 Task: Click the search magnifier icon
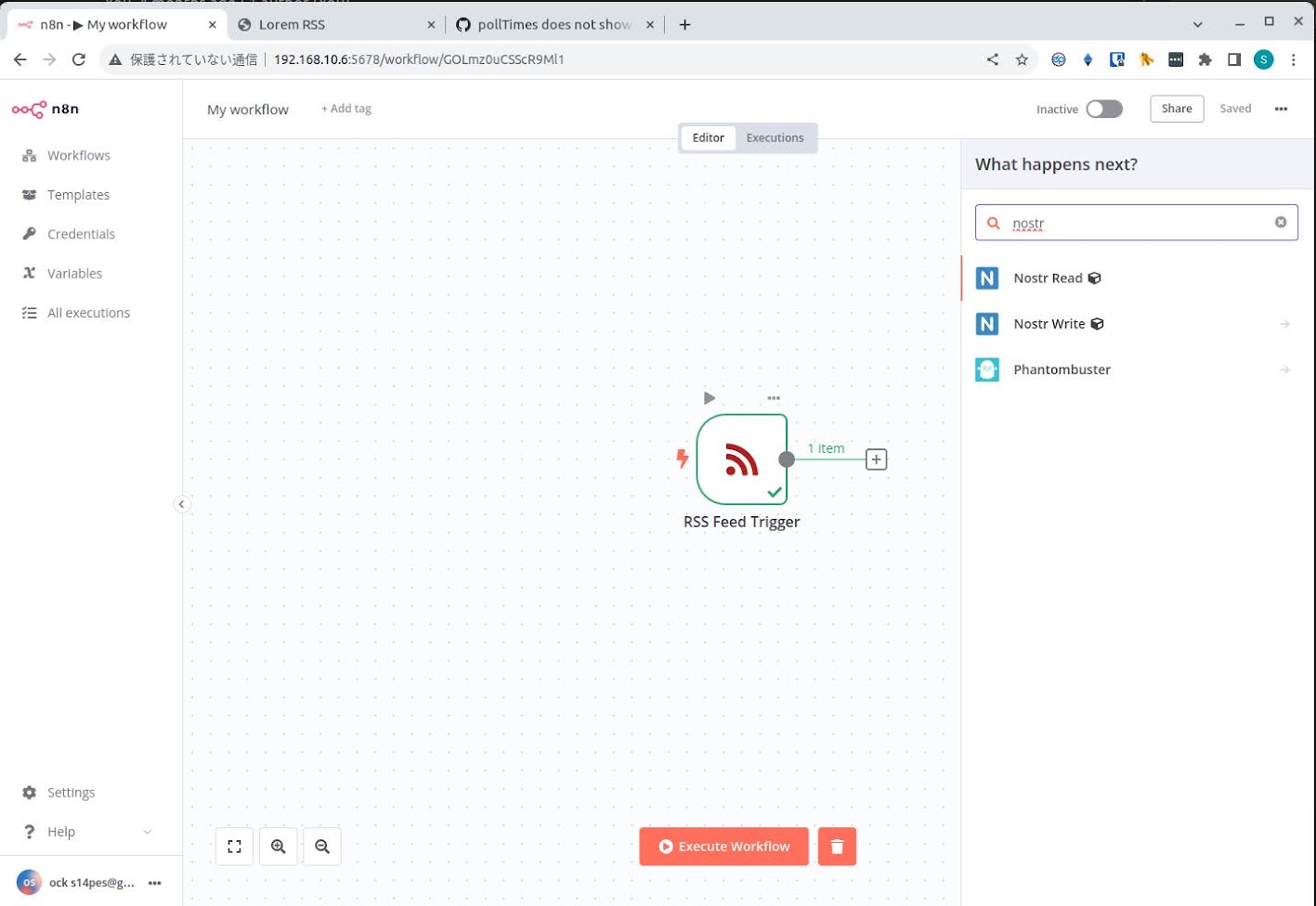point(994,223)
